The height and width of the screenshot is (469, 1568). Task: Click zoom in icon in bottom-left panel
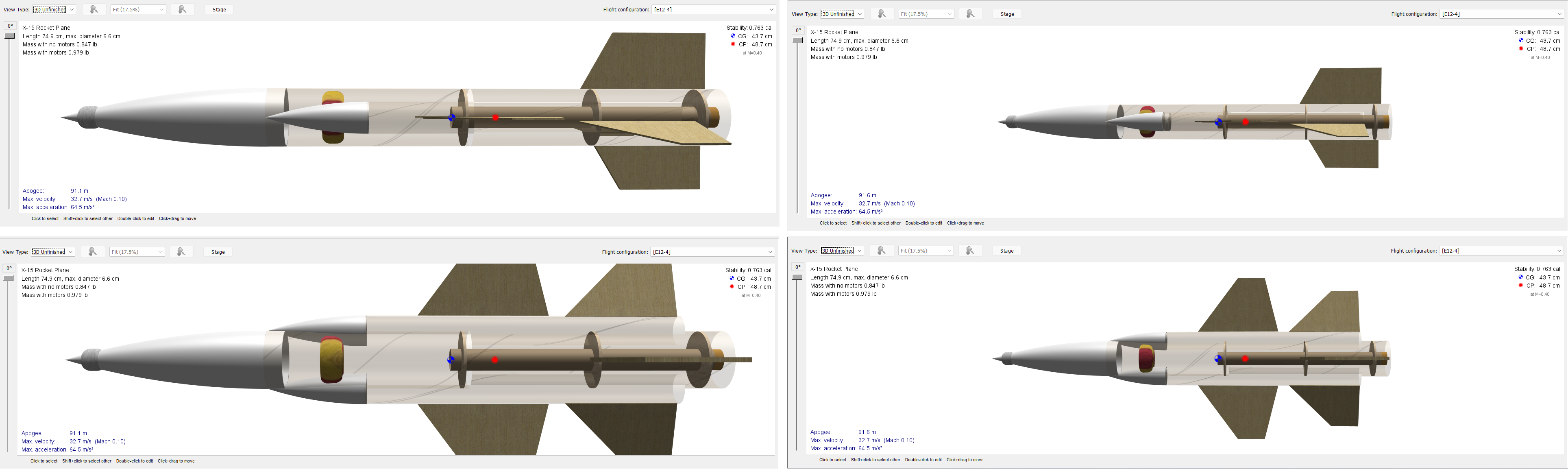click(181, 251)
